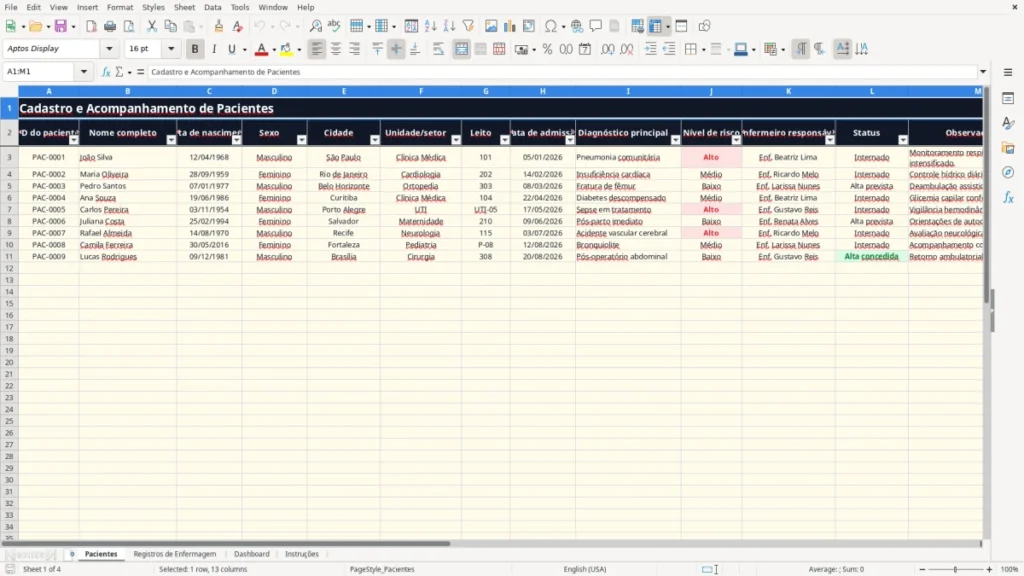Switch to the Dashboard sheet tab
This screenshot has height=576, width=1024.
(251, 554)
